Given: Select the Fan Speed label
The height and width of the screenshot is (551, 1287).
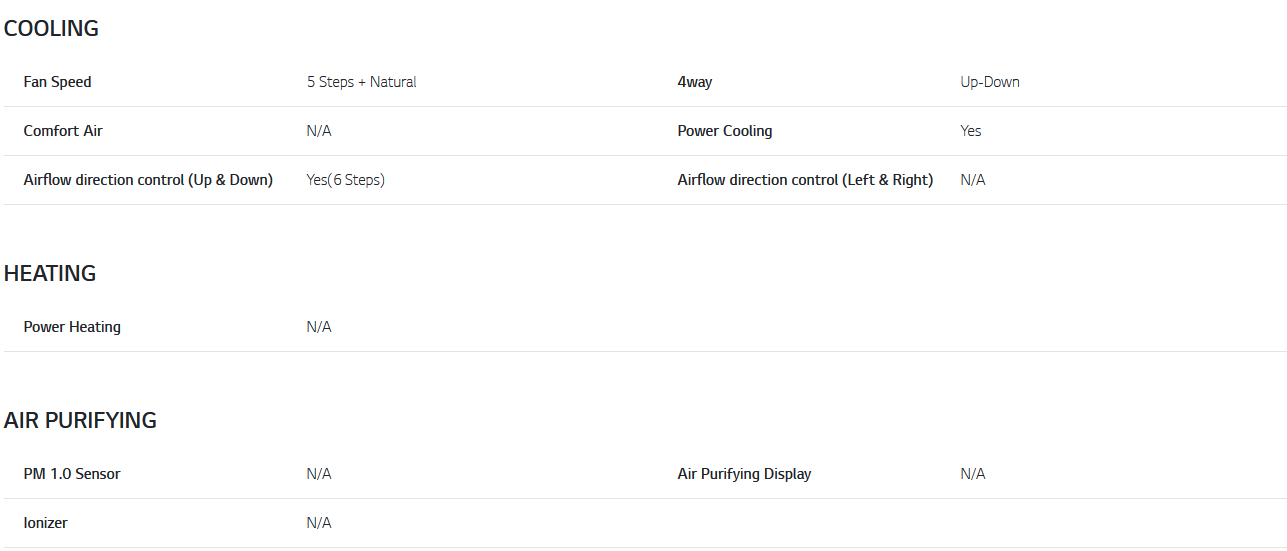Looking at the screenshot, I should point(57,82).
